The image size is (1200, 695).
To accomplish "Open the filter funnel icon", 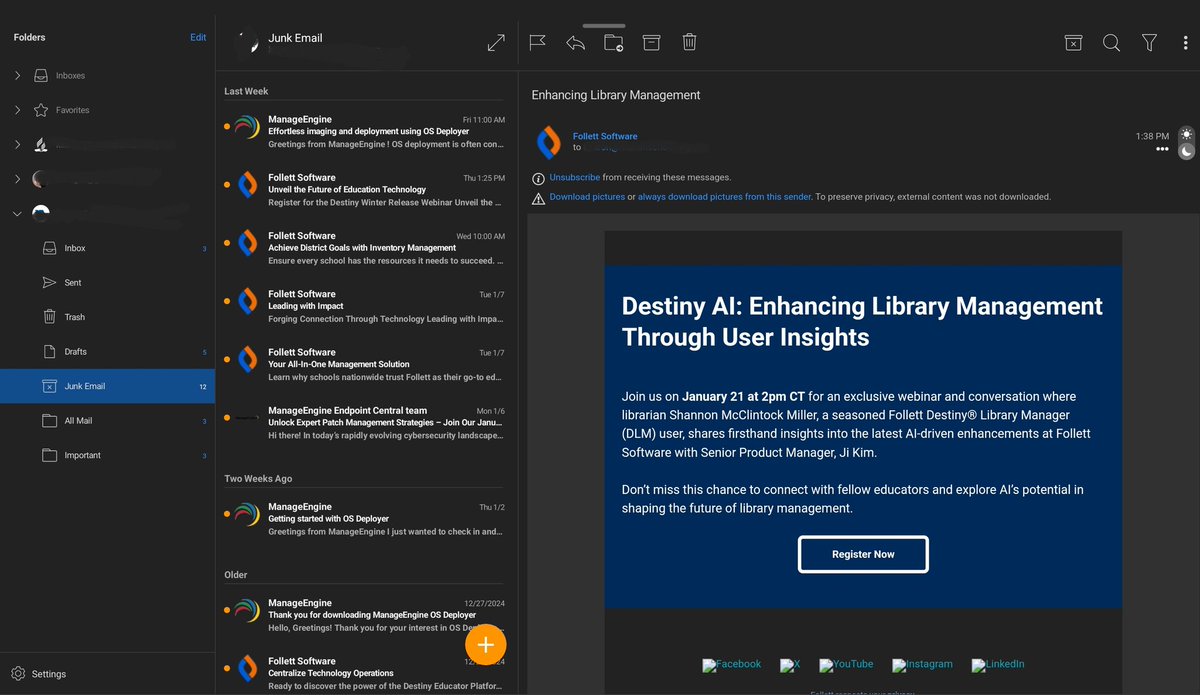I will point(1149,42).
